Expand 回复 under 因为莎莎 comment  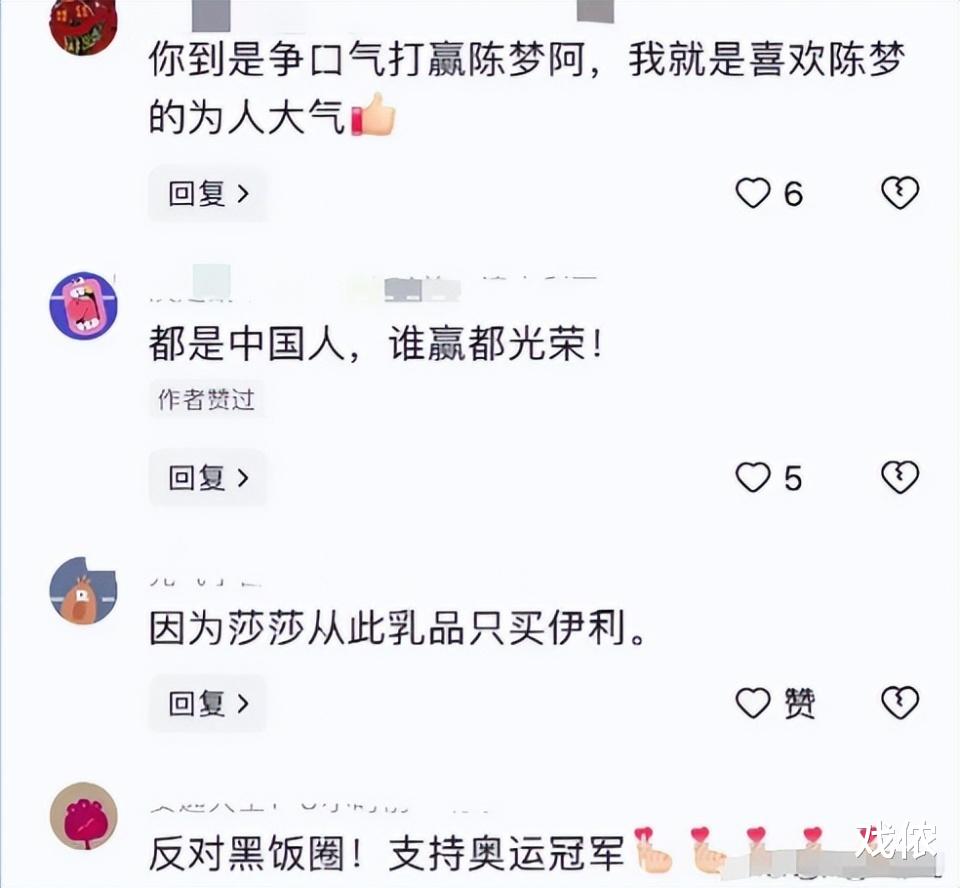[208, 703]
